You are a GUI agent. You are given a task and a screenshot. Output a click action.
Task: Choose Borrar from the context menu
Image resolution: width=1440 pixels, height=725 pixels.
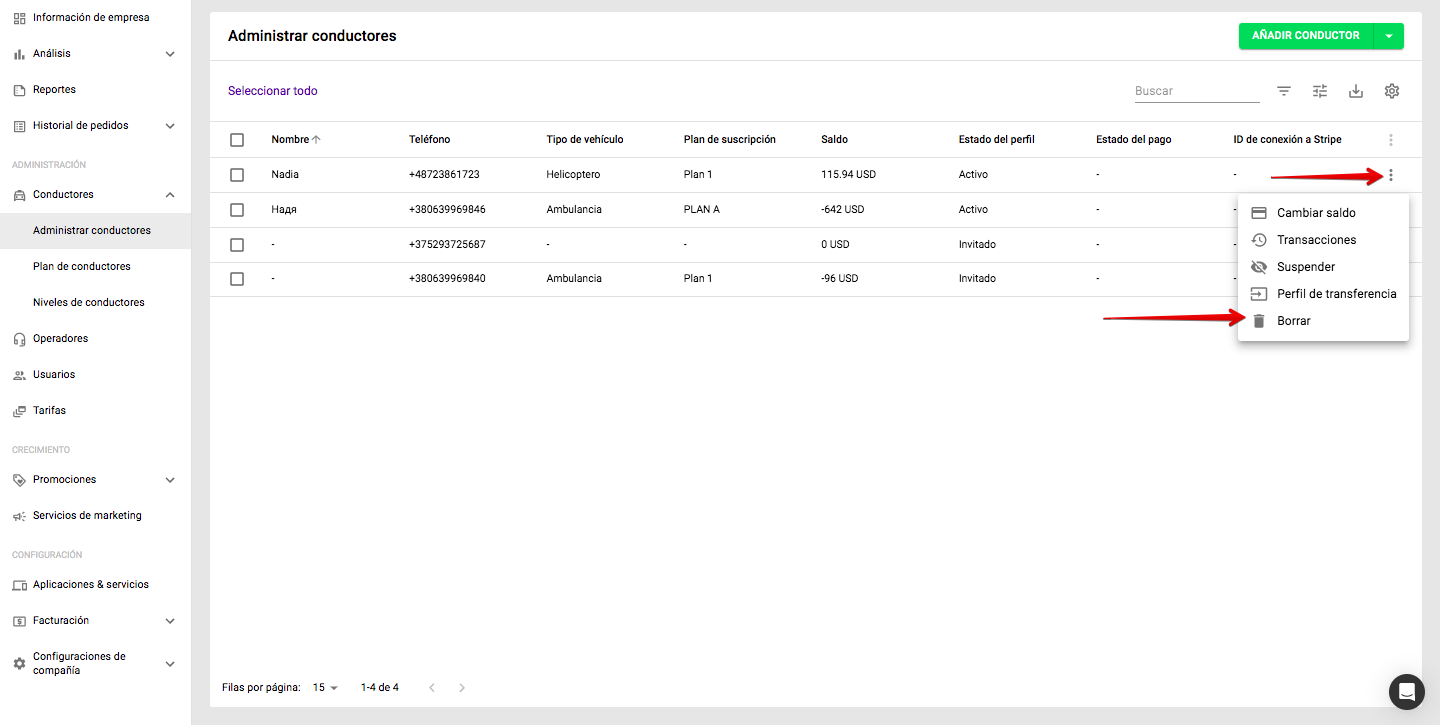point(1323,321)
